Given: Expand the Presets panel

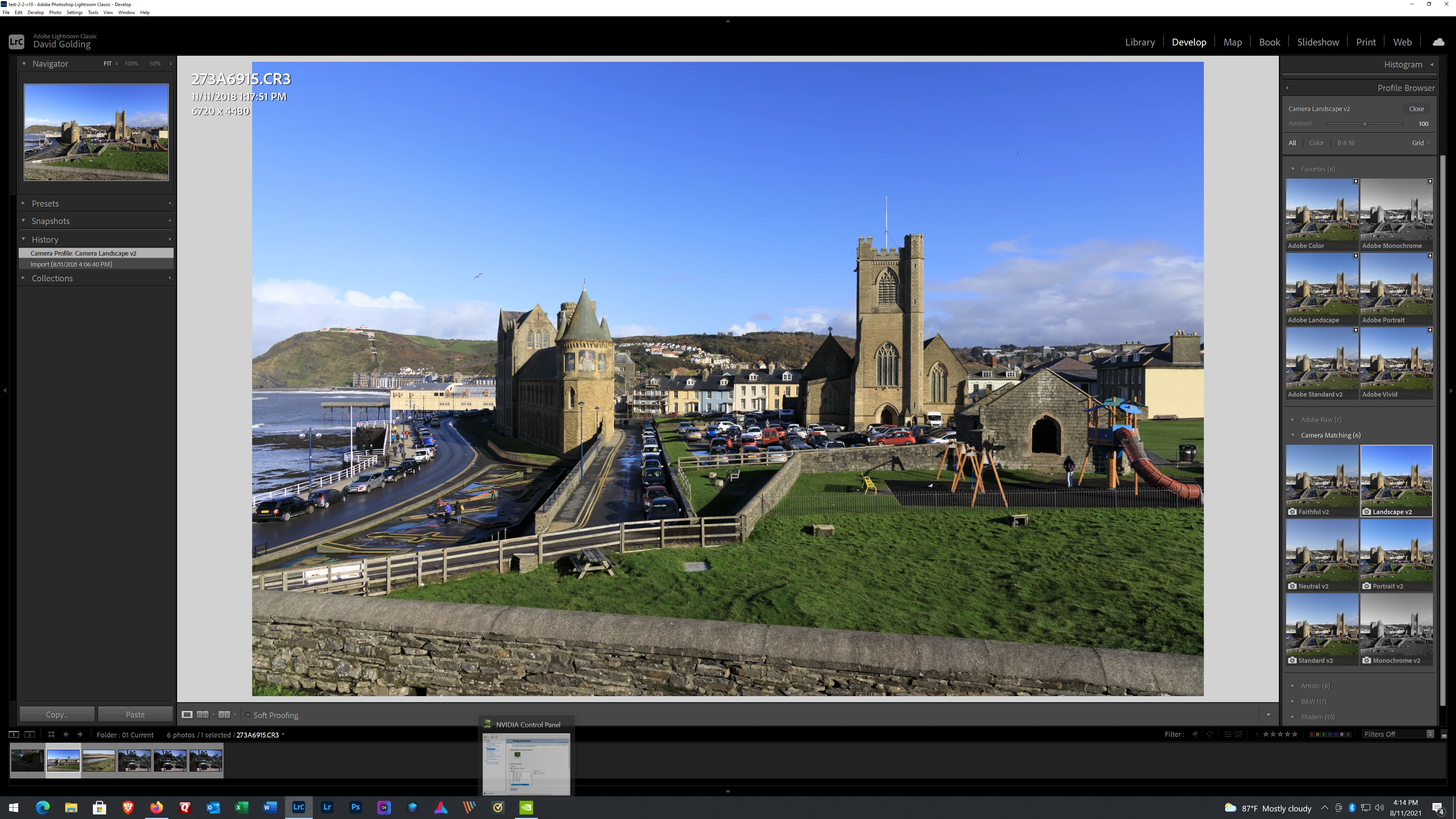Looking at the screenshot, I should [x=45, y=204].
